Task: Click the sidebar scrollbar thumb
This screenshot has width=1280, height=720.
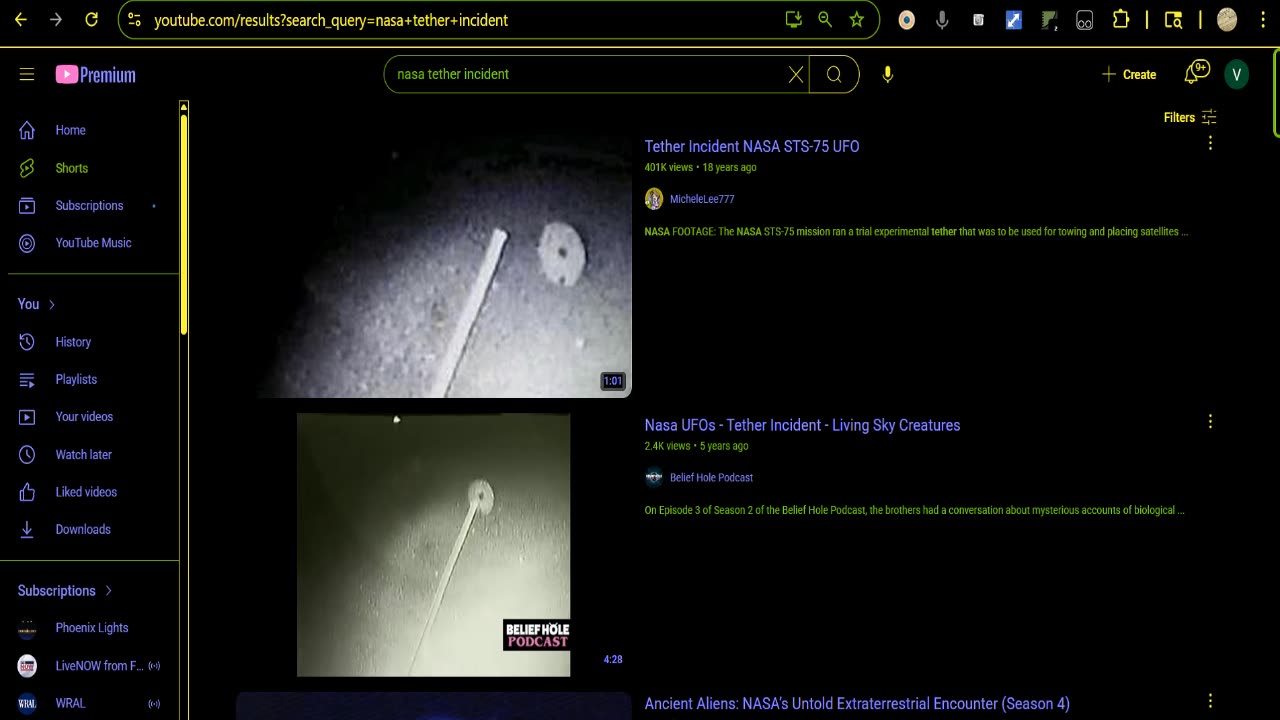Action: [x=184, y=224]
